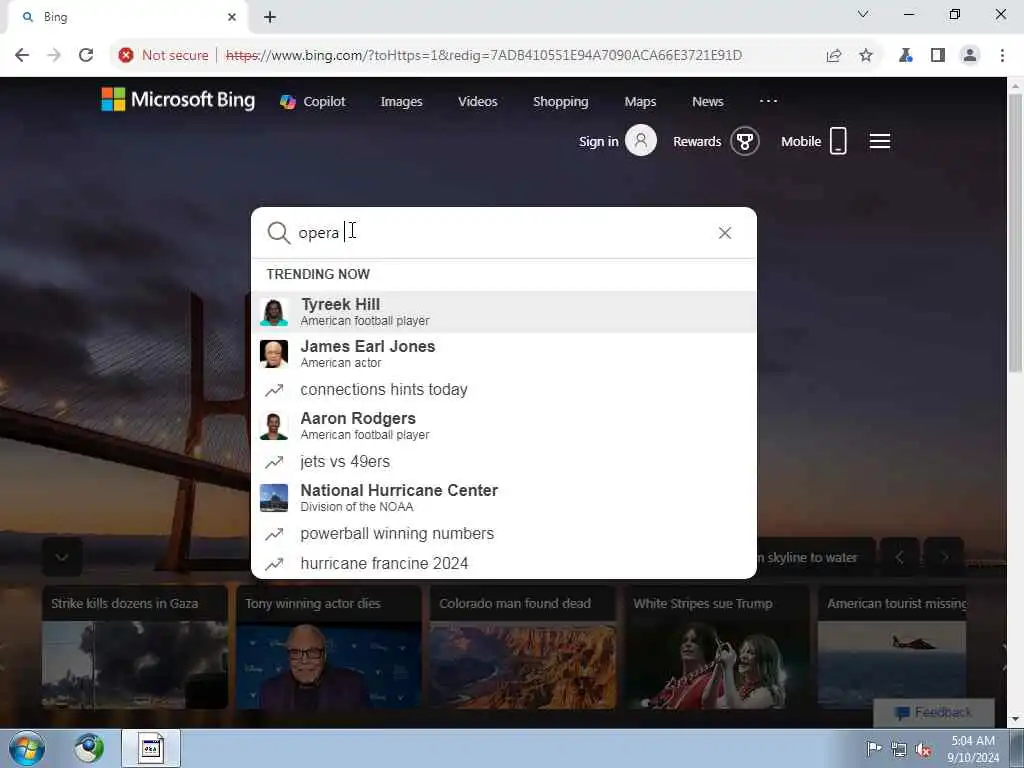Click the Feedback button
The width and height of the screenshot is (1024, 768).
(934, 712)
